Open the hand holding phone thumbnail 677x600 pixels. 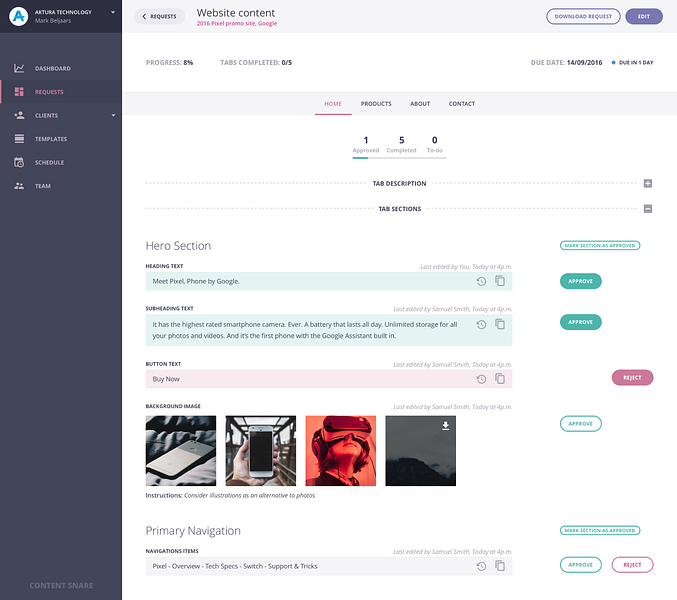261,451
